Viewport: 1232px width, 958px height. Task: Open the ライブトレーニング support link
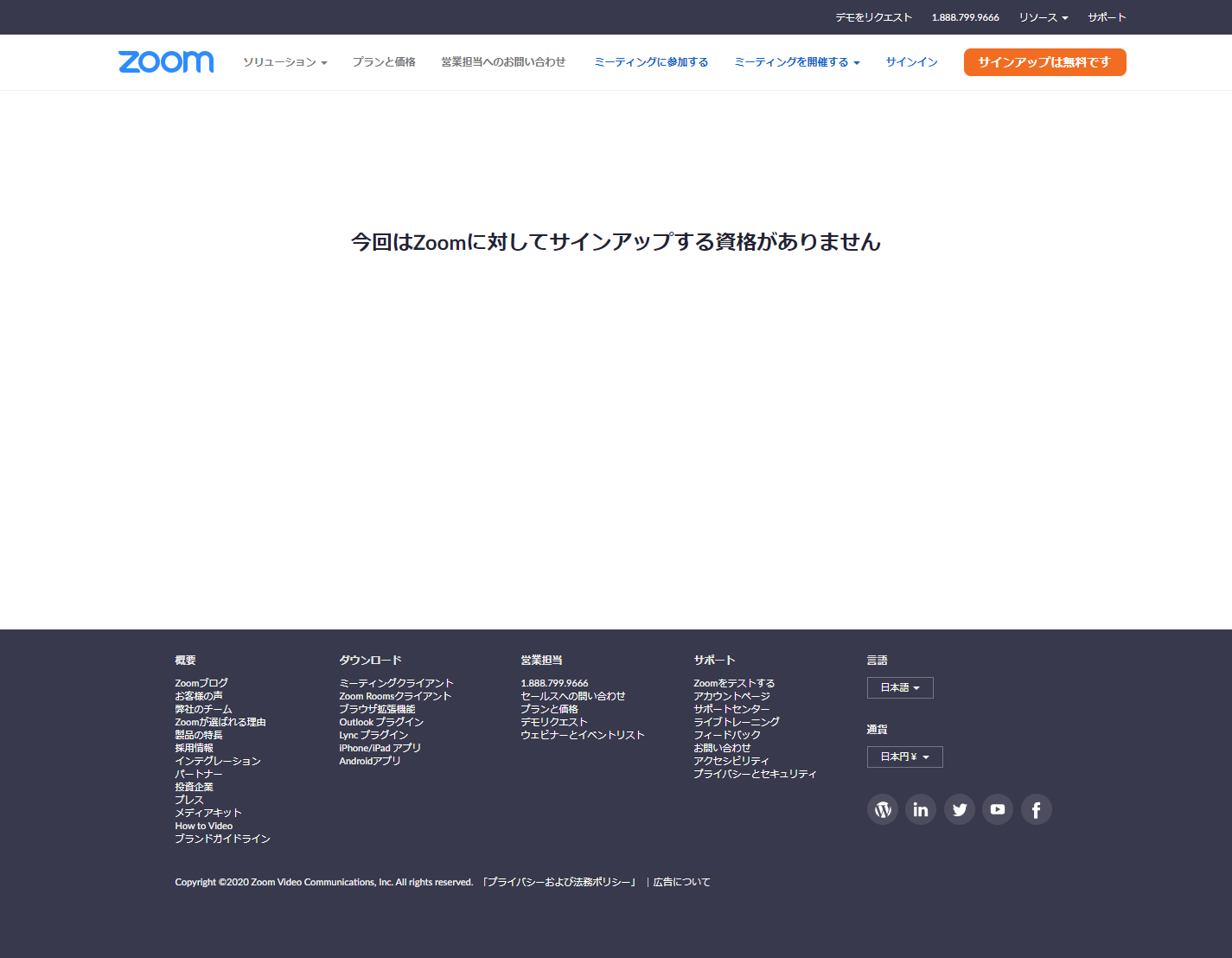[737, 722]
